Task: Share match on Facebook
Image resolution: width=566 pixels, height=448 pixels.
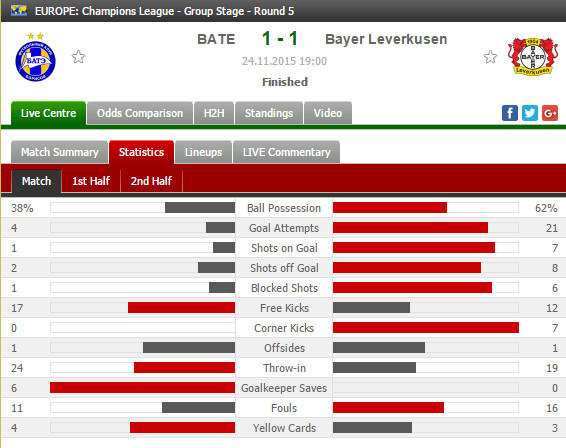Action: [x=510, y=113]
